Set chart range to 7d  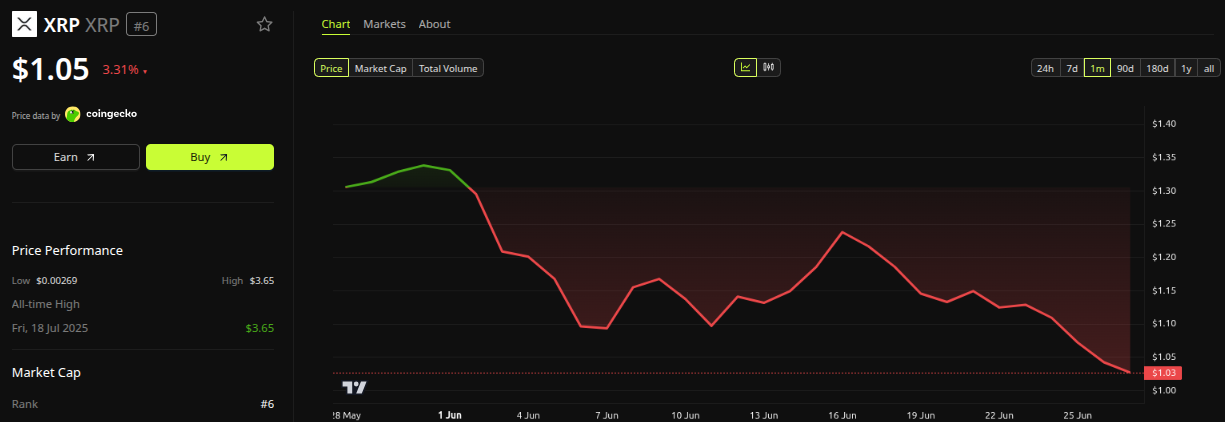[x=1072, y=68]
